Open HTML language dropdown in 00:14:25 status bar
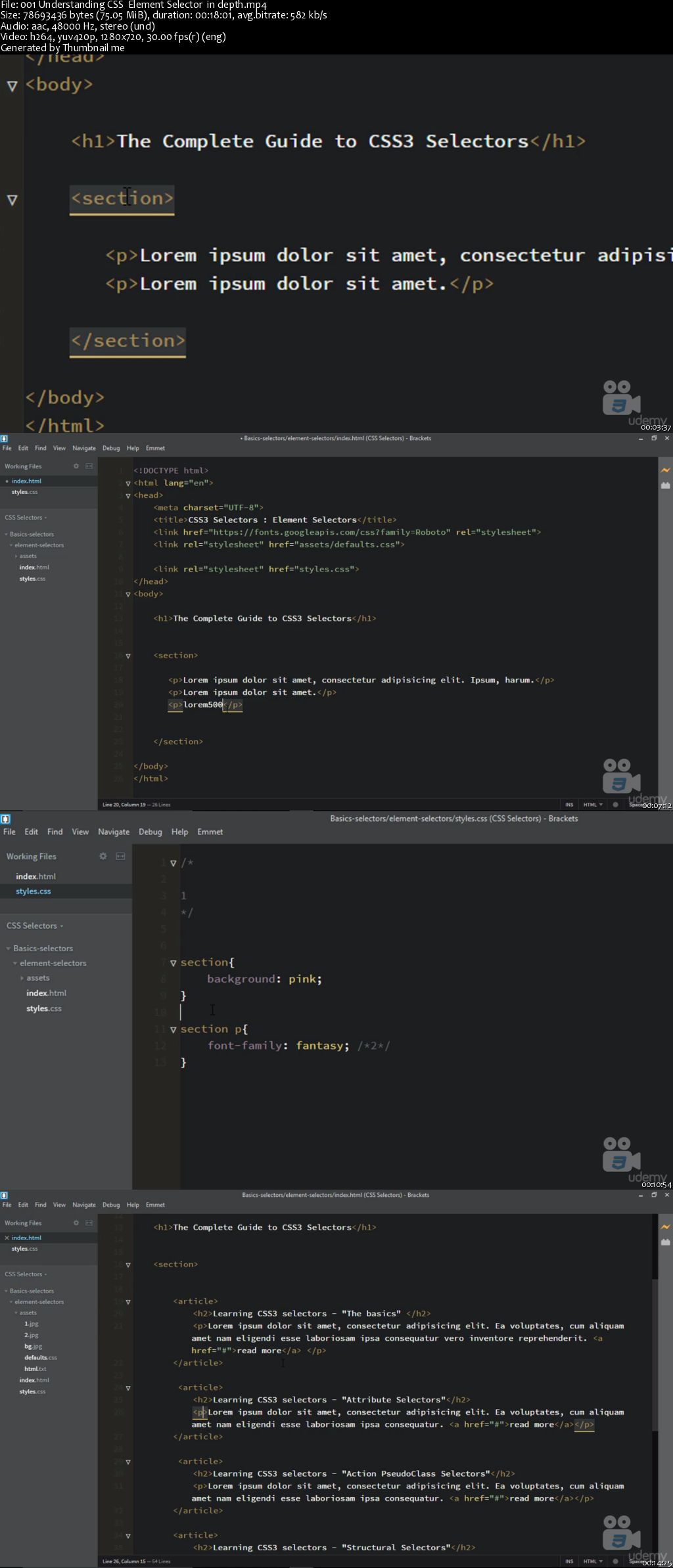 coord(593,1561)
